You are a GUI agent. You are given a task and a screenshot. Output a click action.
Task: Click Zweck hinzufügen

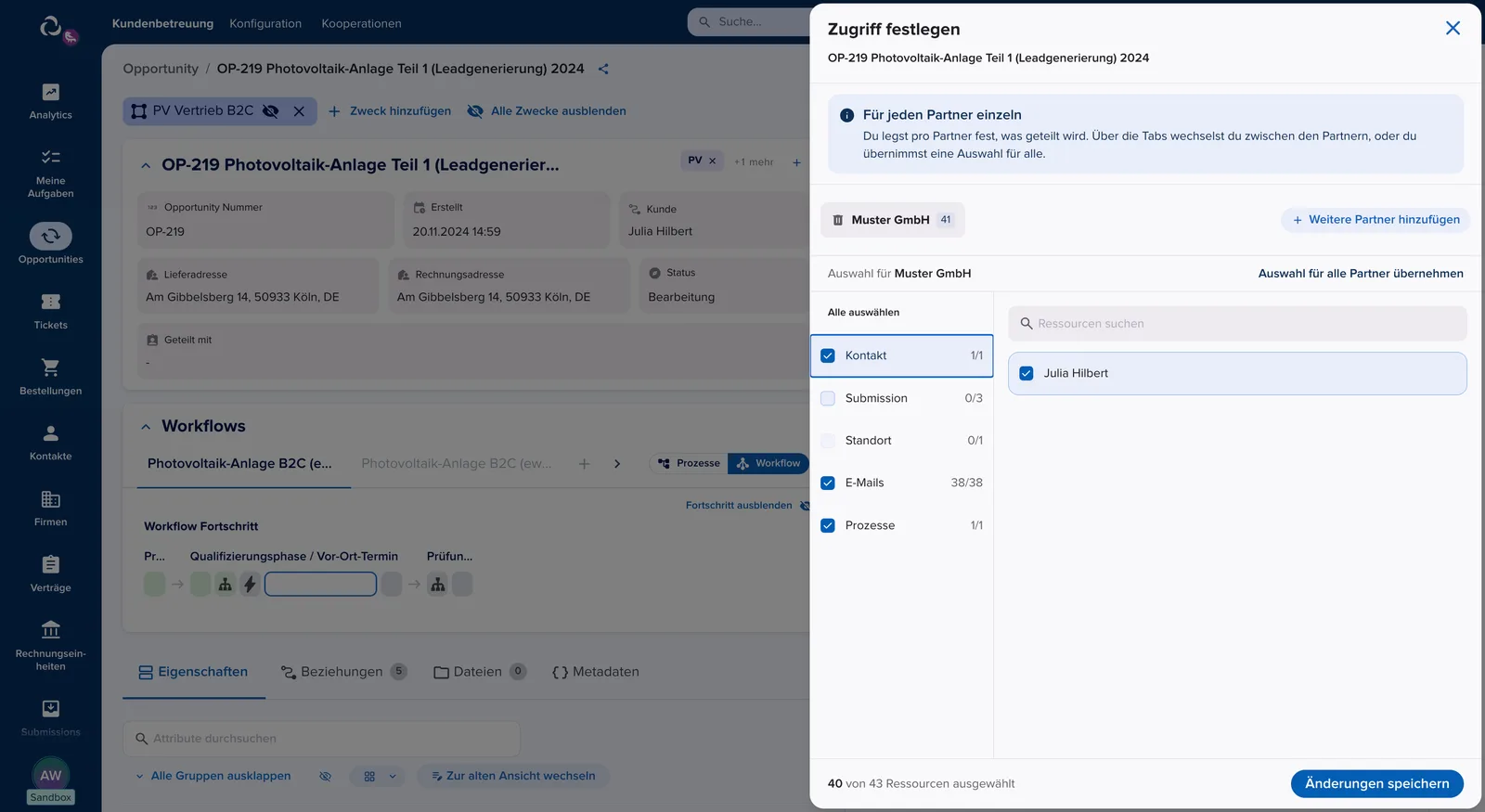(x=390, y=111)
